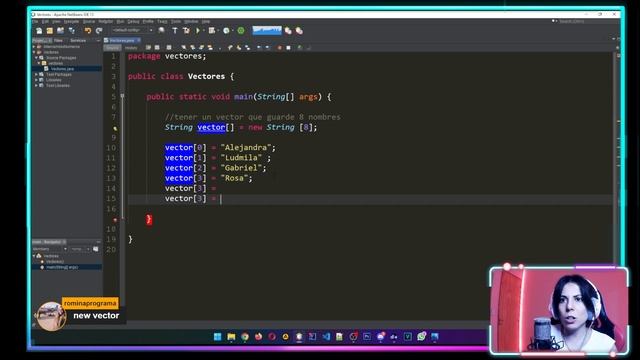
Task: Expand the Libraries node
Action: pyautogui.click(x=37, y=80)
